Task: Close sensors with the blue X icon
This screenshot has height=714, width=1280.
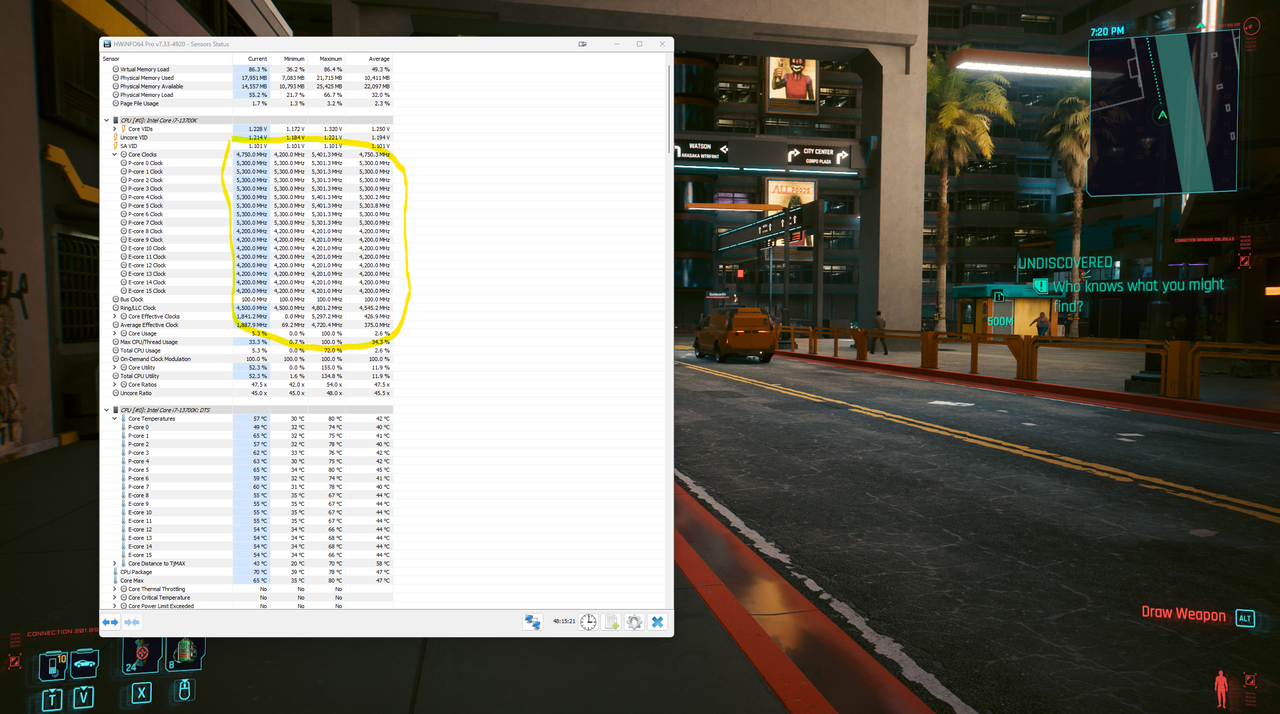Action: (x=657, y=622)
